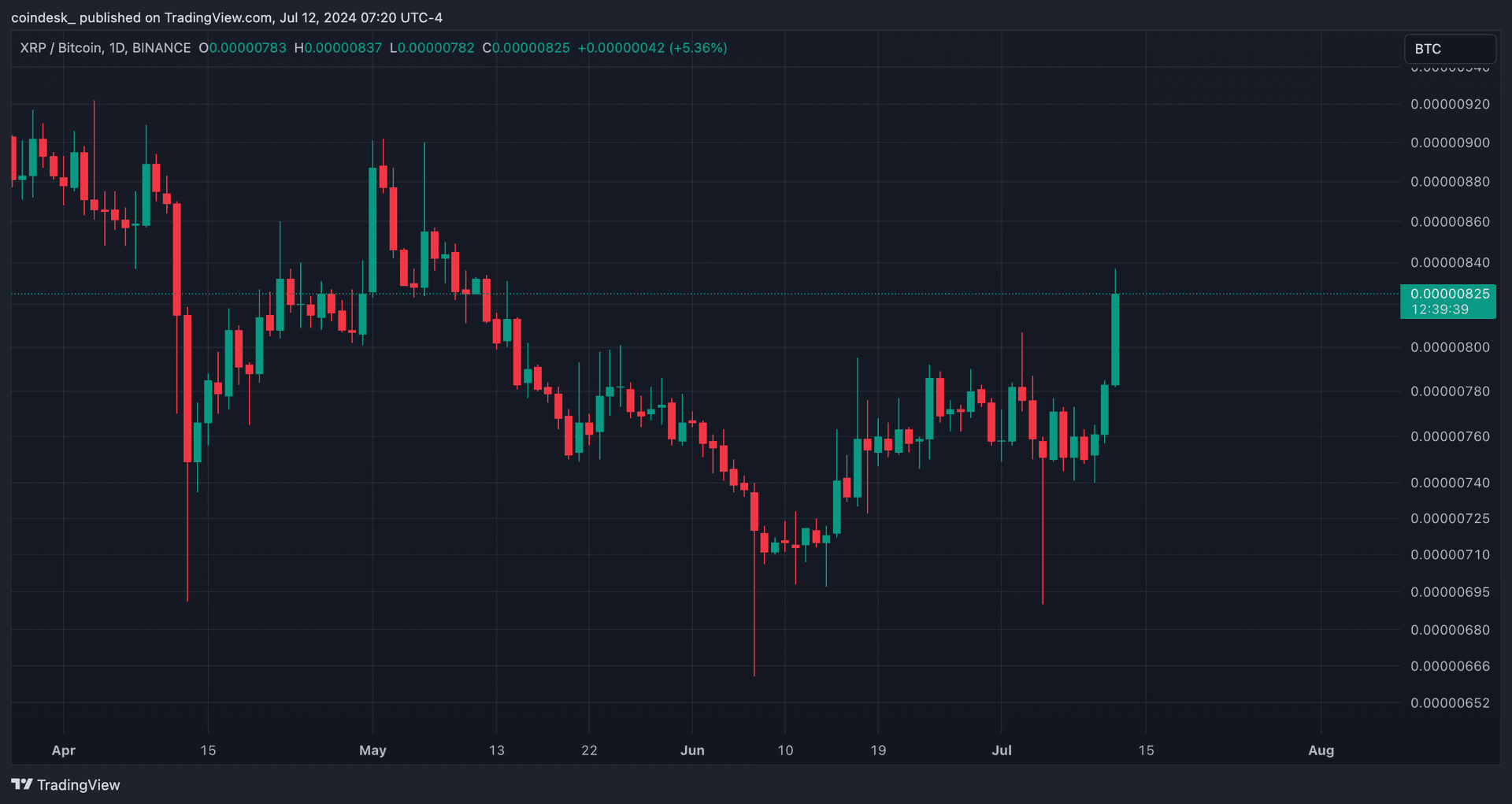Viewport: 1512px width, 804px height.
Task: Click the Jul date label on time axis
Action: coord(1002,750)
